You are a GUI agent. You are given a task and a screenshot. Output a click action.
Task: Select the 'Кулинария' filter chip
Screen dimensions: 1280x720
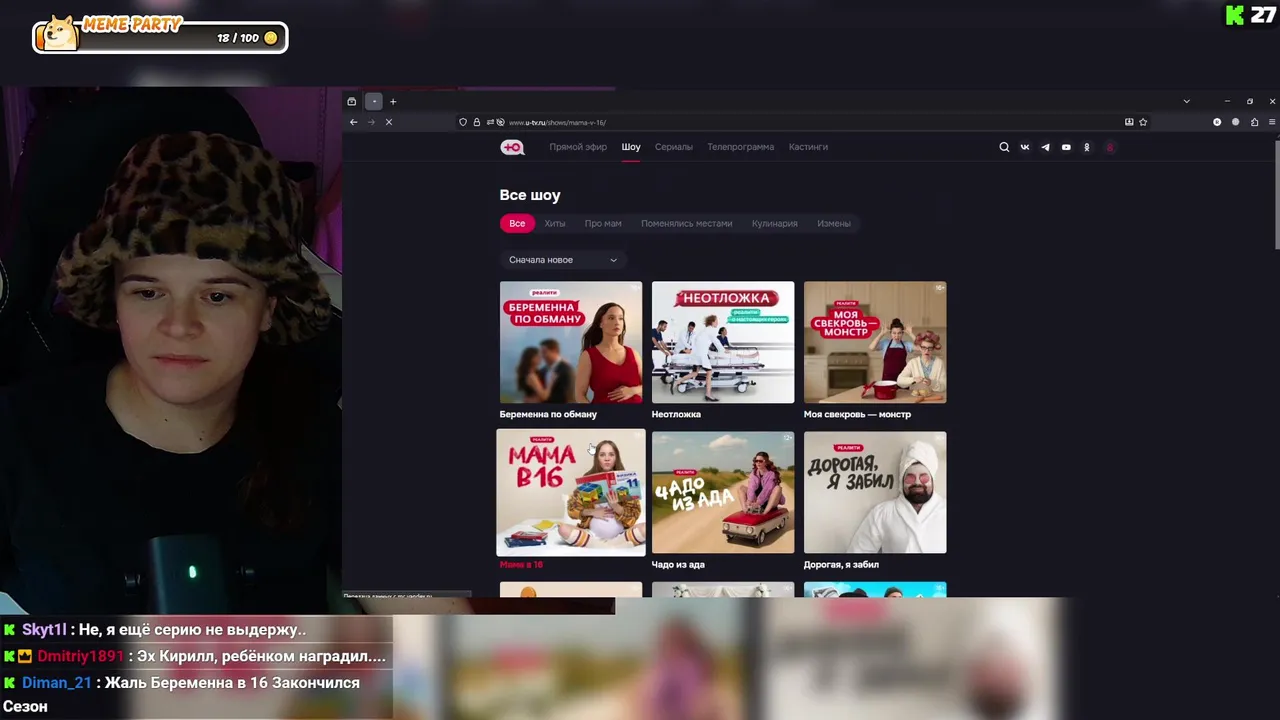(775, 223)
